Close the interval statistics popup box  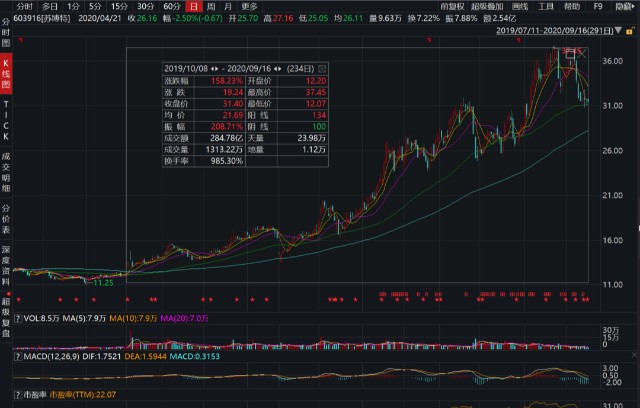[322, 69]
